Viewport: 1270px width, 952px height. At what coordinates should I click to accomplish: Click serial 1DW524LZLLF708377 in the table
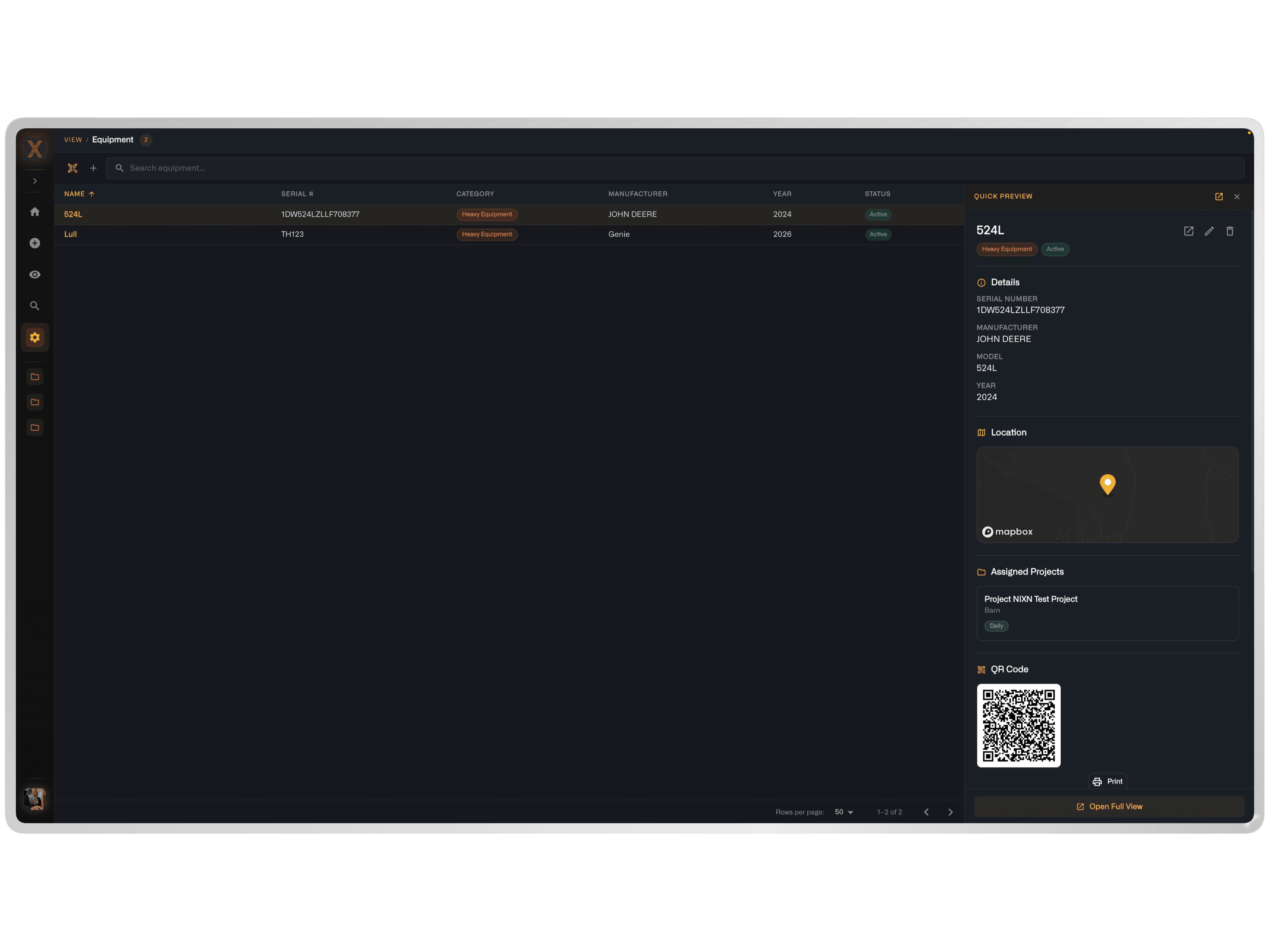coord(320,214)
